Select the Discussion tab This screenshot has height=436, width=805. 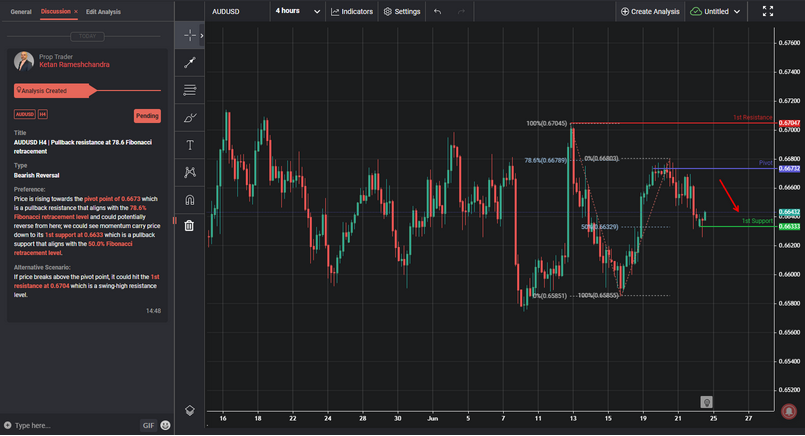pyautogui.click(x=55, y=11)
